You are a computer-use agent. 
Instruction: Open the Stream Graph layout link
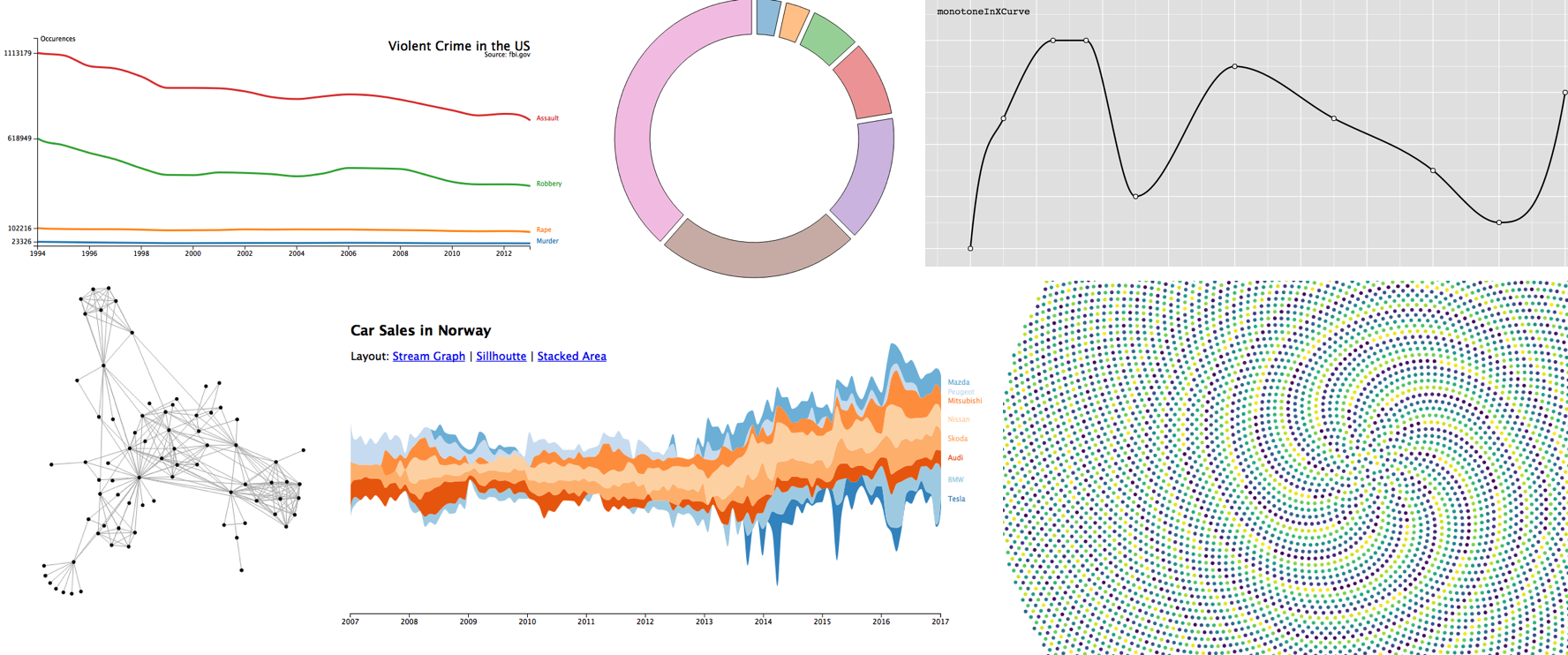[x=428, y=357]
